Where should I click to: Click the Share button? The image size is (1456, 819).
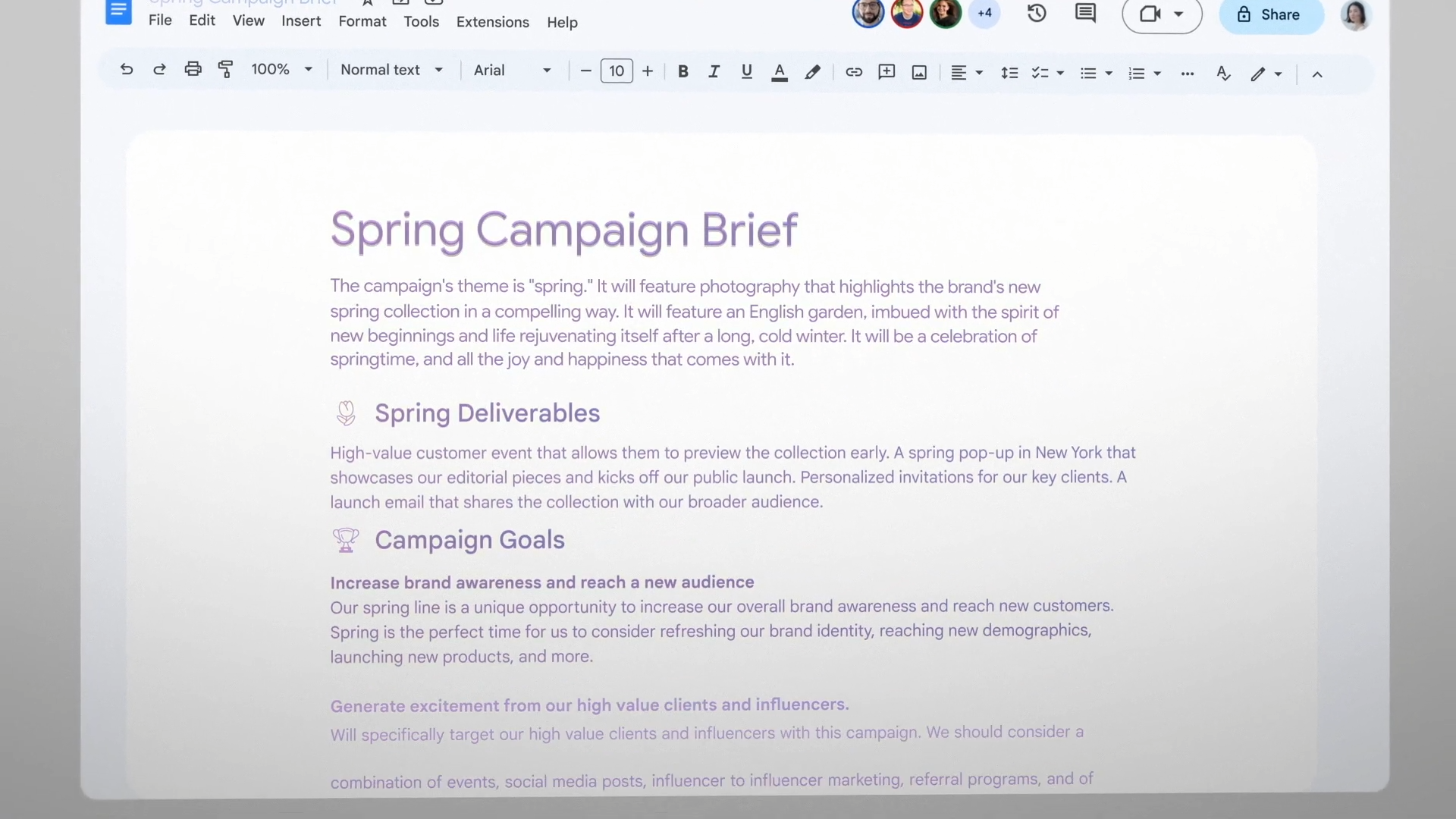point(1271,14)
